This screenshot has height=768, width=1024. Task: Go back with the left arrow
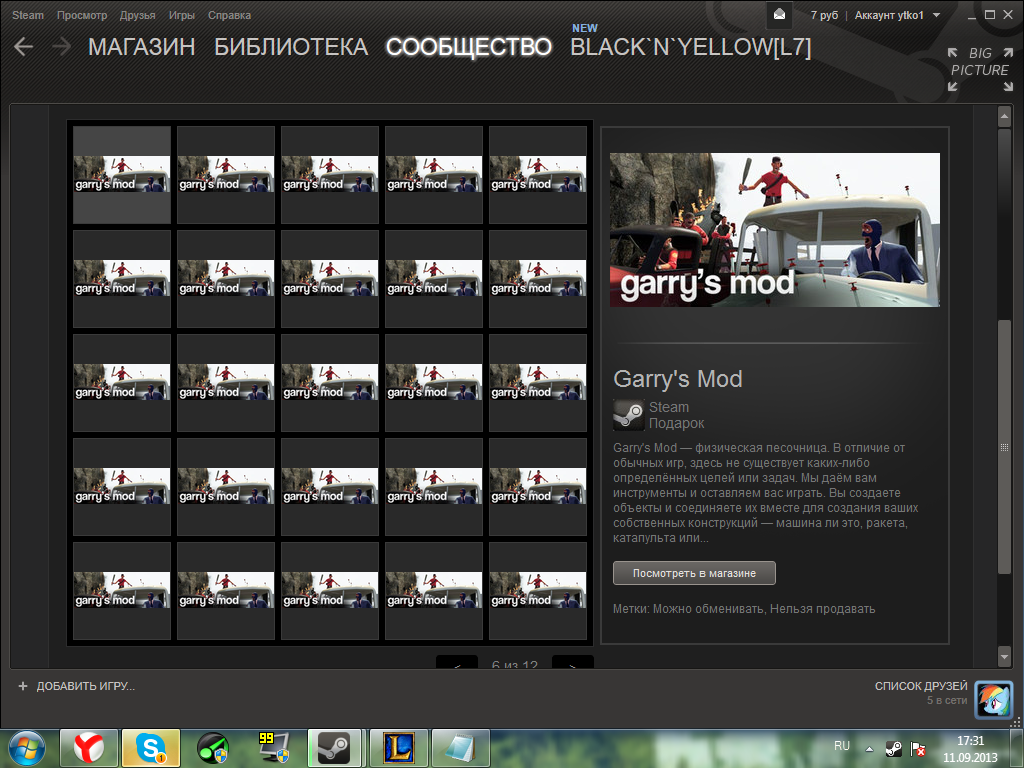24,46
